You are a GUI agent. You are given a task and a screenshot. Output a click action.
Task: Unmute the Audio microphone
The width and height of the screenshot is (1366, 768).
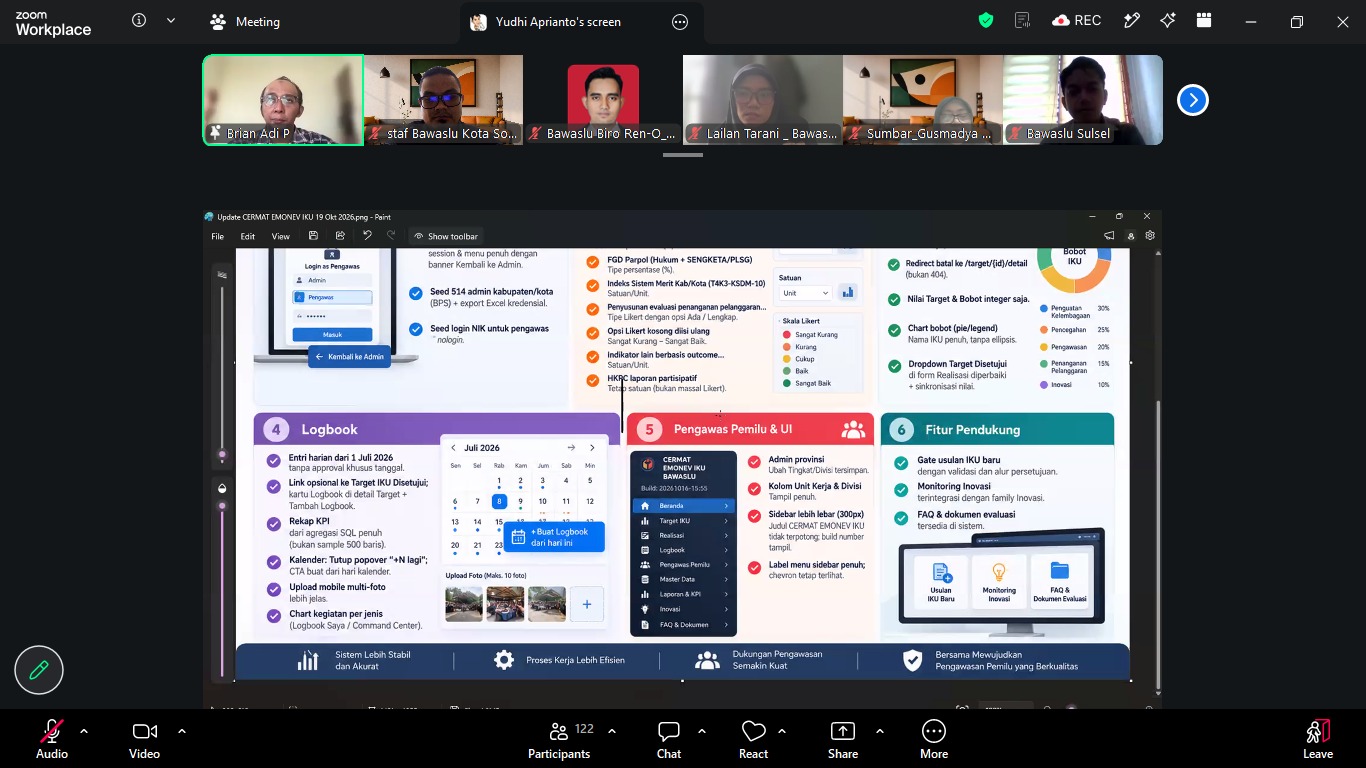pos(52,740)
